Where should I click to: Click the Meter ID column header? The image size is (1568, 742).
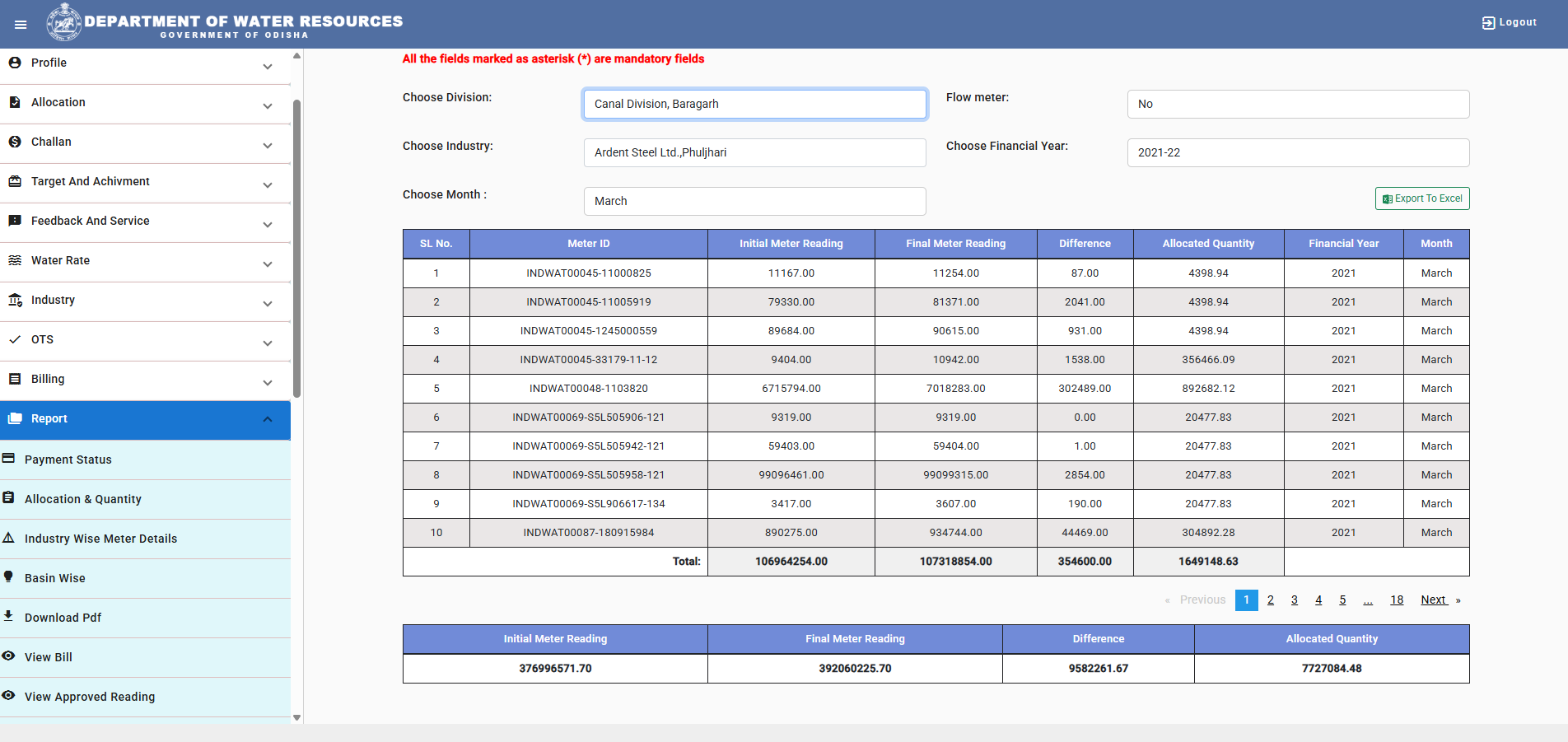(x=589, y=244)
